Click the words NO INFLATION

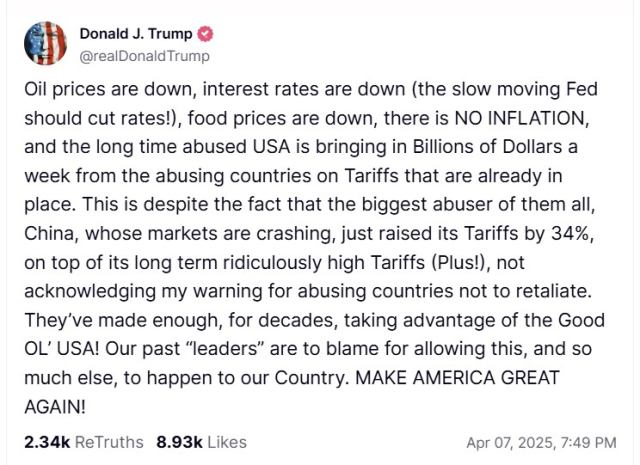tap(519, 118)
